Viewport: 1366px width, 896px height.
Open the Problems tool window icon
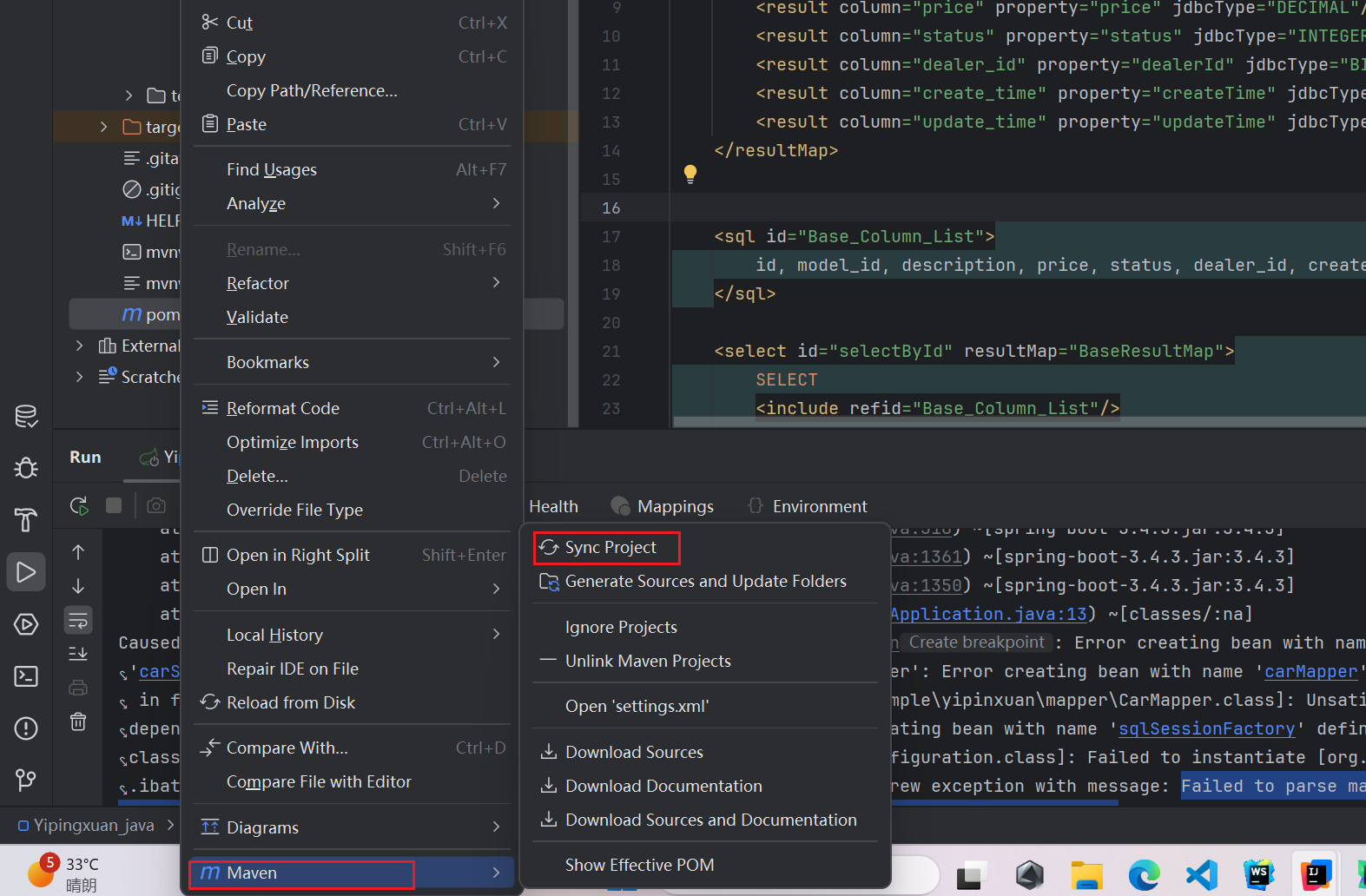[26, 728]
